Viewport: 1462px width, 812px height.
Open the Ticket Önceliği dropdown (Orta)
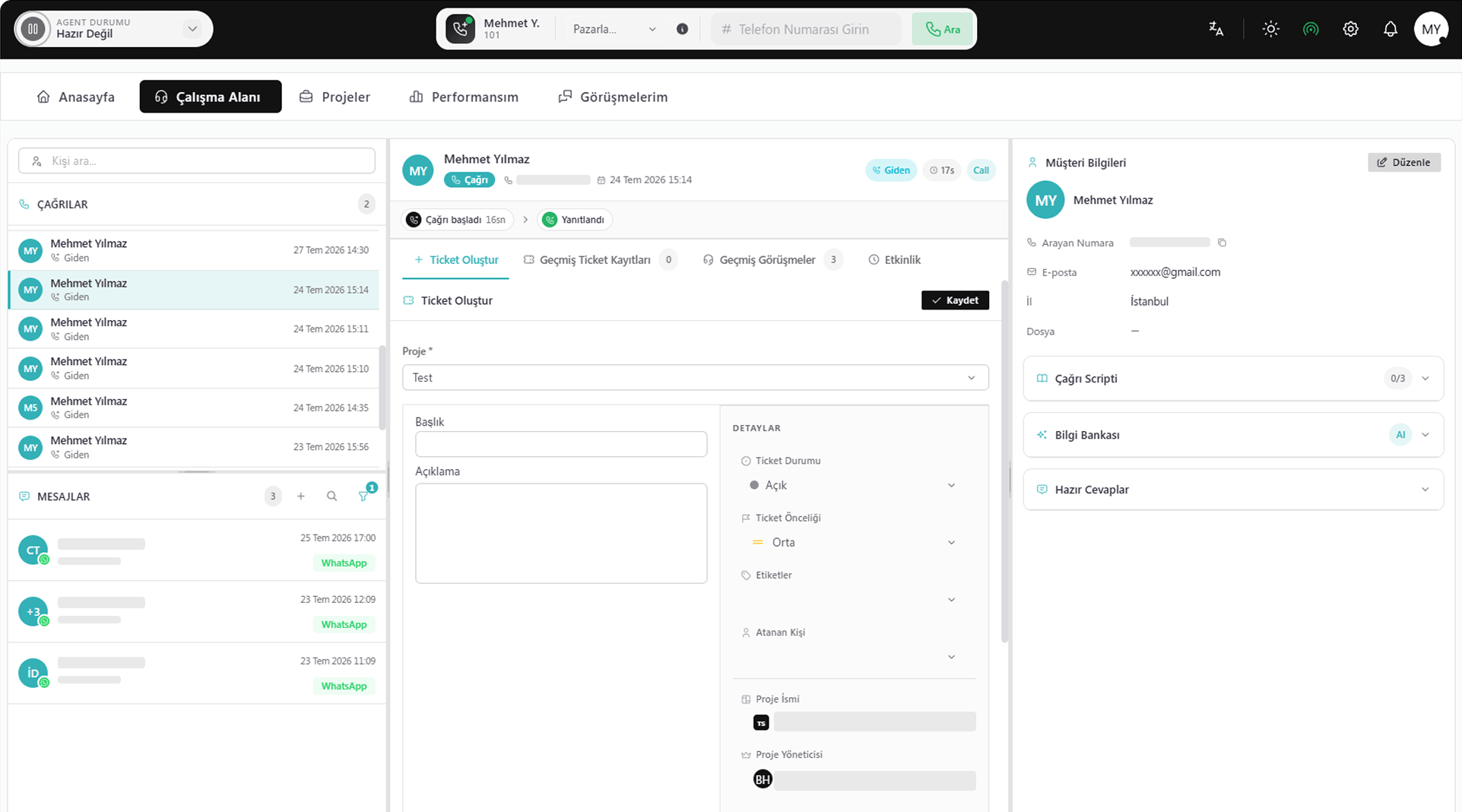[852, 542]
